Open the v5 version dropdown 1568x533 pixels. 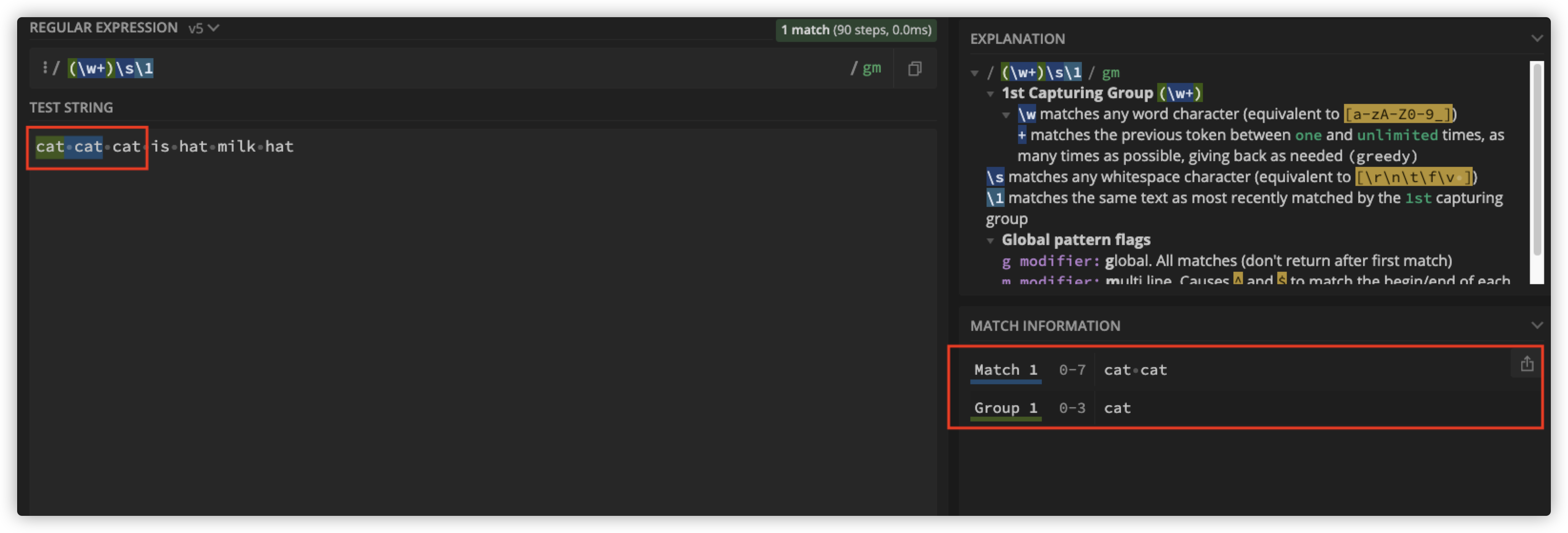pyautogui.click(x=204, y=28)
